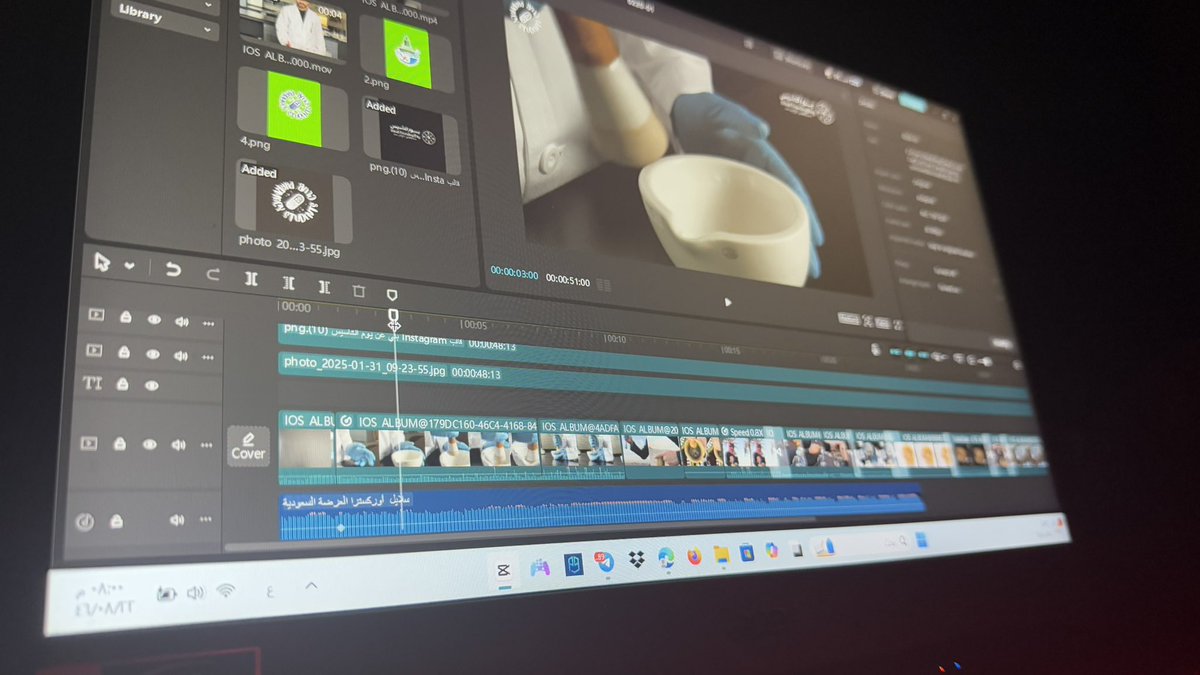Click the playhead handle on the ruler

point(394,317)
